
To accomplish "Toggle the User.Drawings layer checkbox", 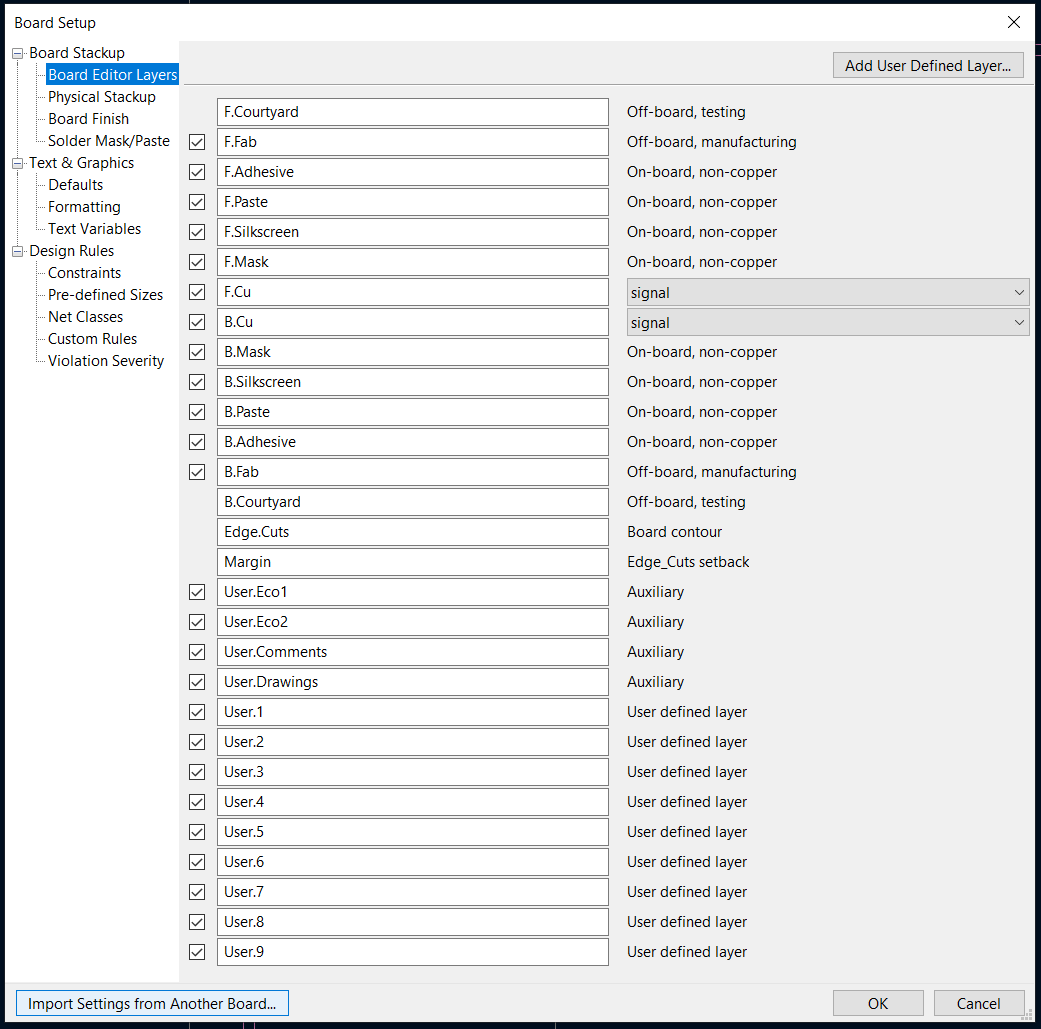I will pyautogui.click(x=197, y=682).
